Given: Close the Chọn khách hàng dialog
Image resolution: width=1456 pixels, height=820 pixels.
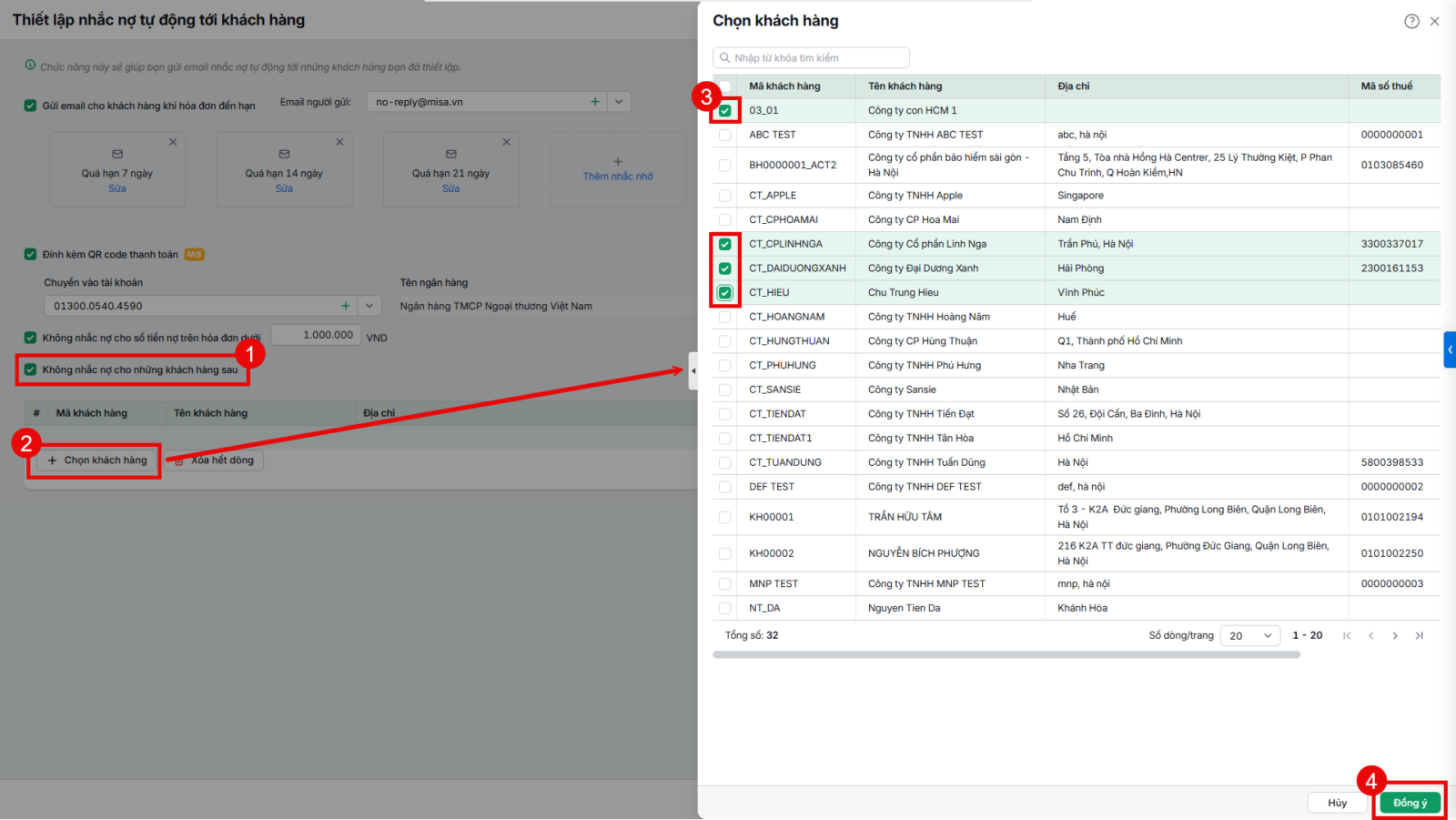Looking at the screenshot, I should (1434, 21).
